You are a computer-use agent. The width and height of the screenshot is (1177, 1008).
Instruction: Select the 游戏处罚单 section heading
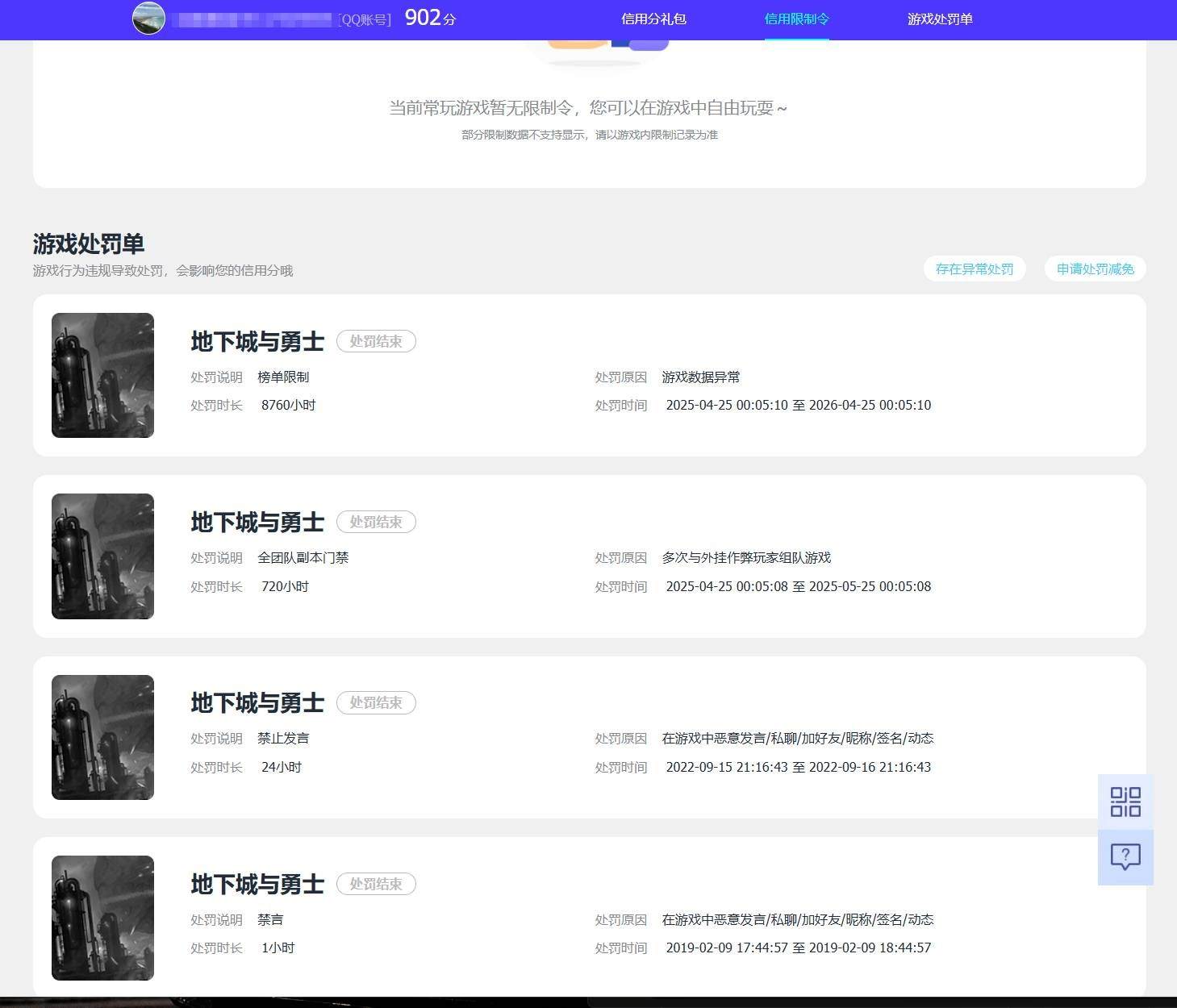pyautogui.click(x=89, y=244)
